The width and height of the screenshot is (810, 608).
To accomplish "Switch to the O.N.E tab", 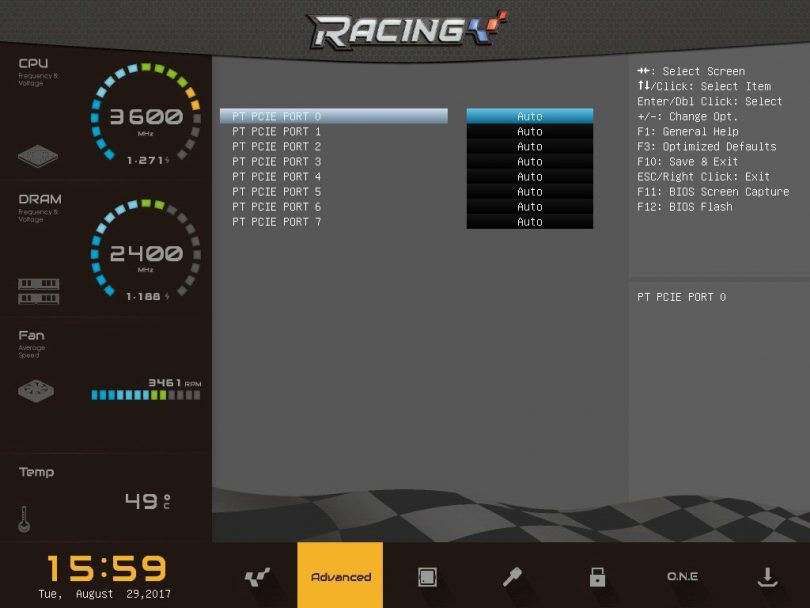I will [x=682, y=577].
